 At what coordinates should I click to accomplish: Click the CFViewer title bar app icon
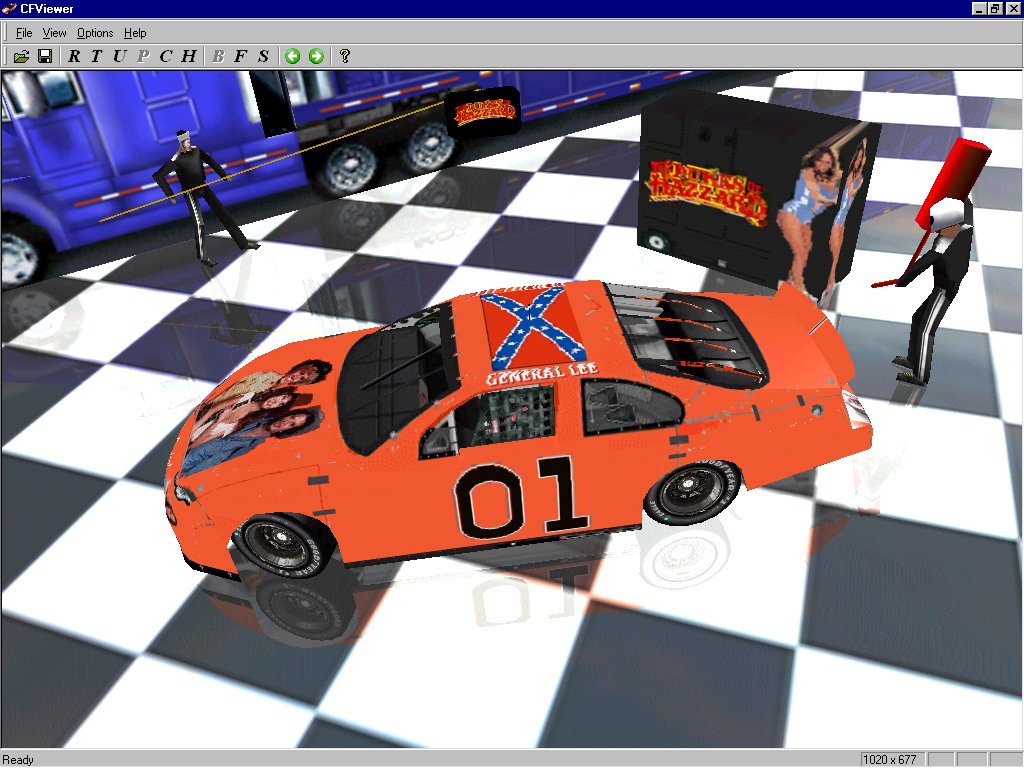9,8
